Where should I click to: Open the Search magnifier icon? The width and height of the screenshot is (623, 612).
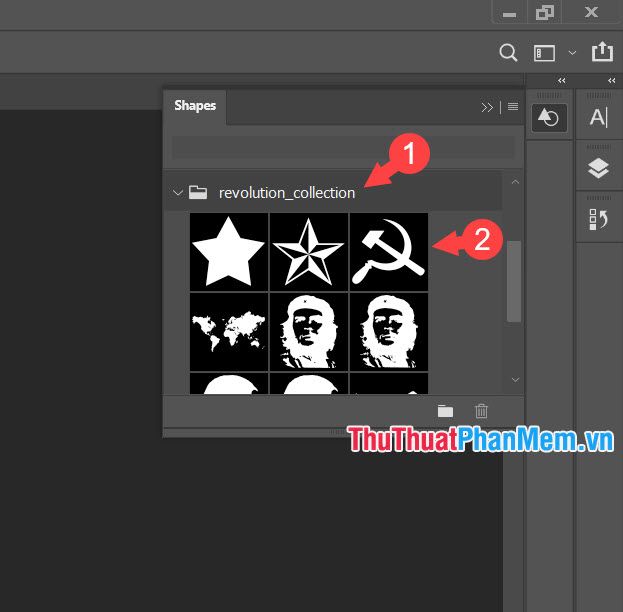[x=508, y=52]
